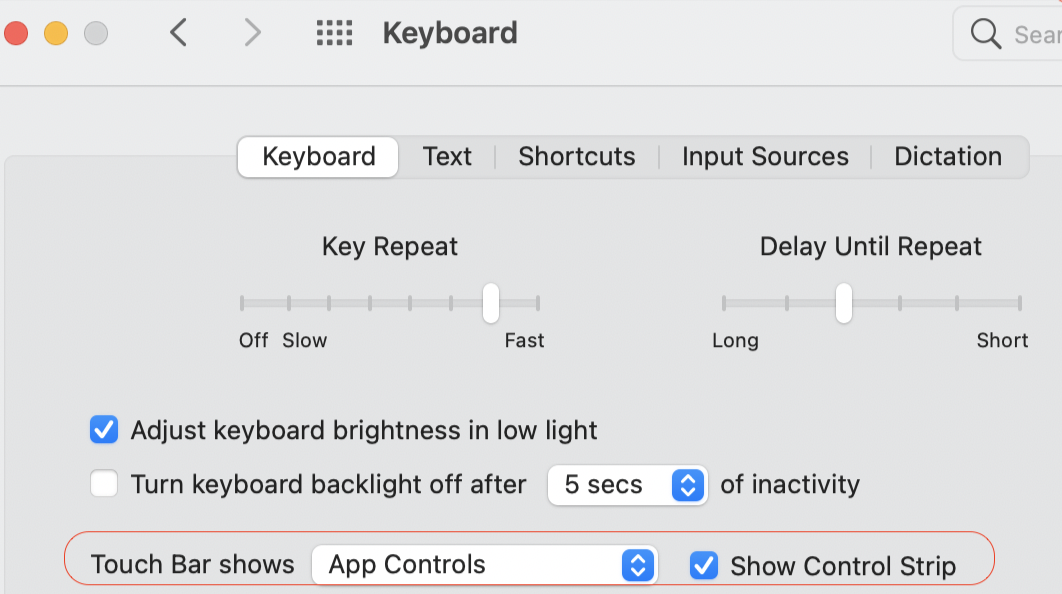Open the Dictation tab

948,157
